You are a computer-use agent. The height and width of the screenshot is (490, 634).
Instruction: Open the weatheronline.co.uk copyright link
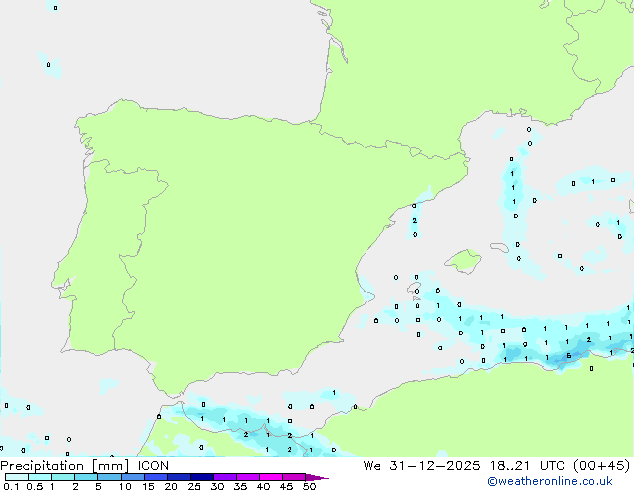point(549,481)
